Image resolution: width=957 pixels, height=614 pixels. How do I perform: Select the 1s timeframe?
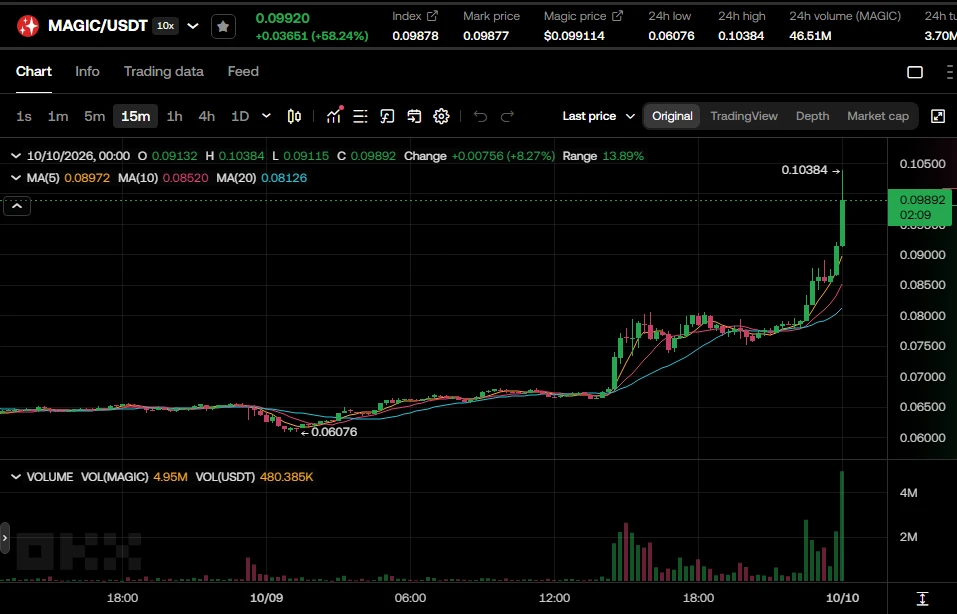(24, 116)
